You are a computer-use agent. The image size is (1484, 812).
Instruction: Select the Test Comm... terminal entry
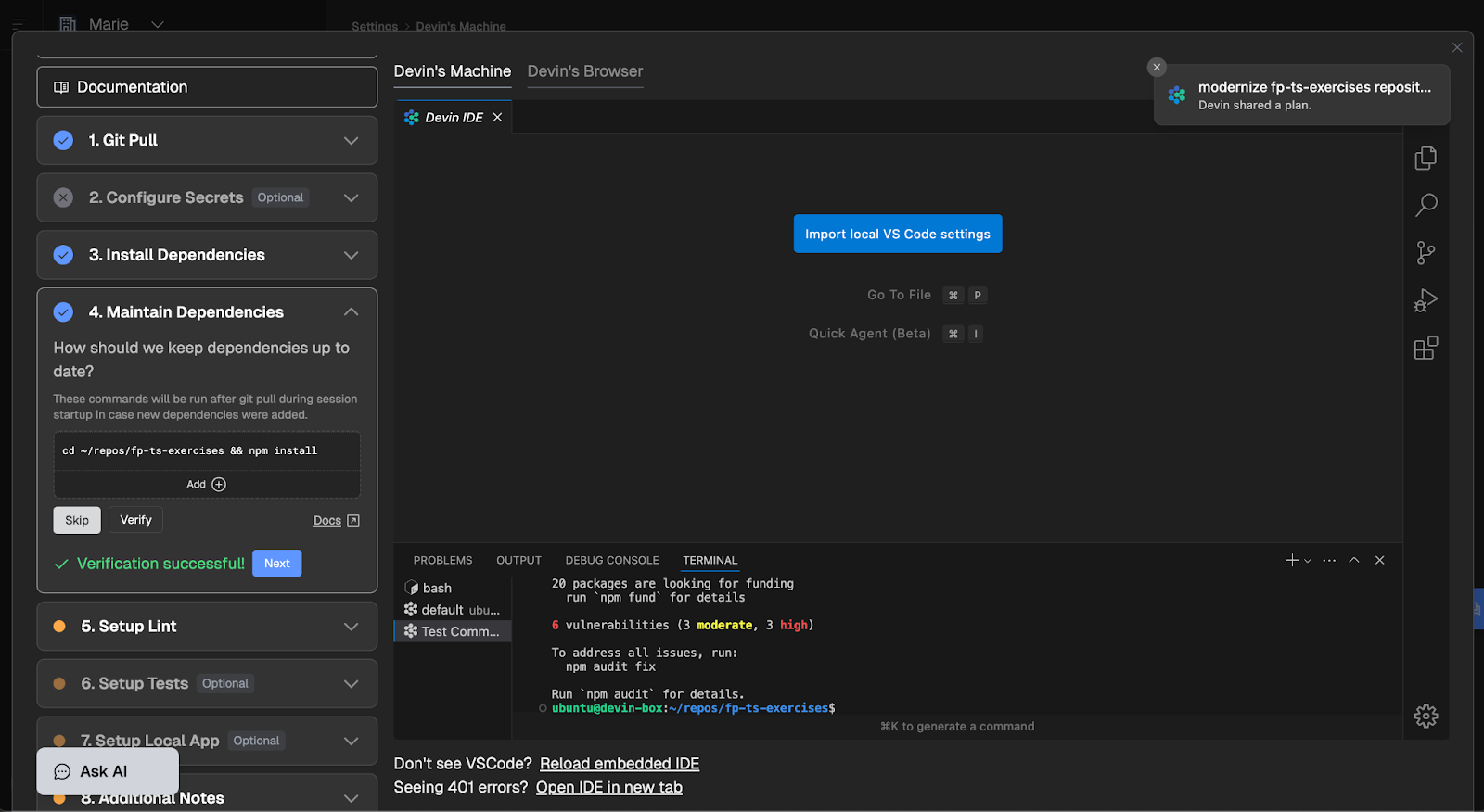click(453, 631)
